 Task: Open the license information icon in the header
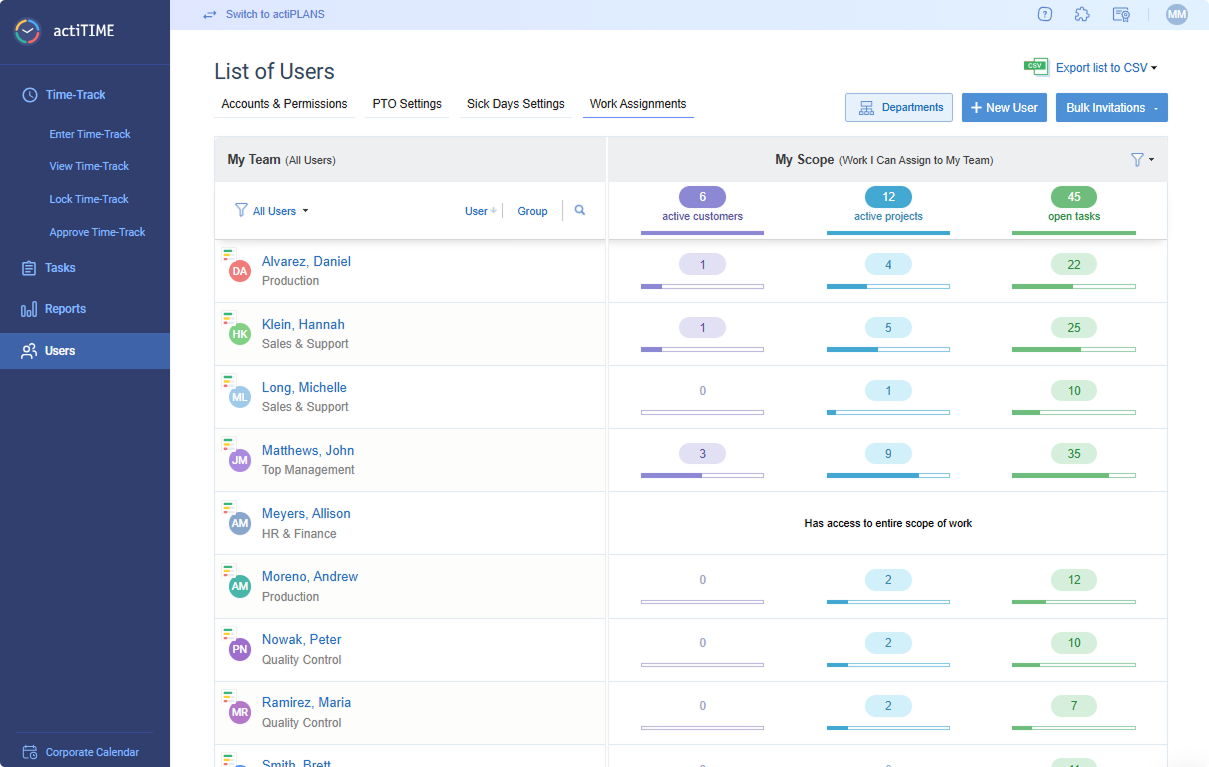(1121, 14)
